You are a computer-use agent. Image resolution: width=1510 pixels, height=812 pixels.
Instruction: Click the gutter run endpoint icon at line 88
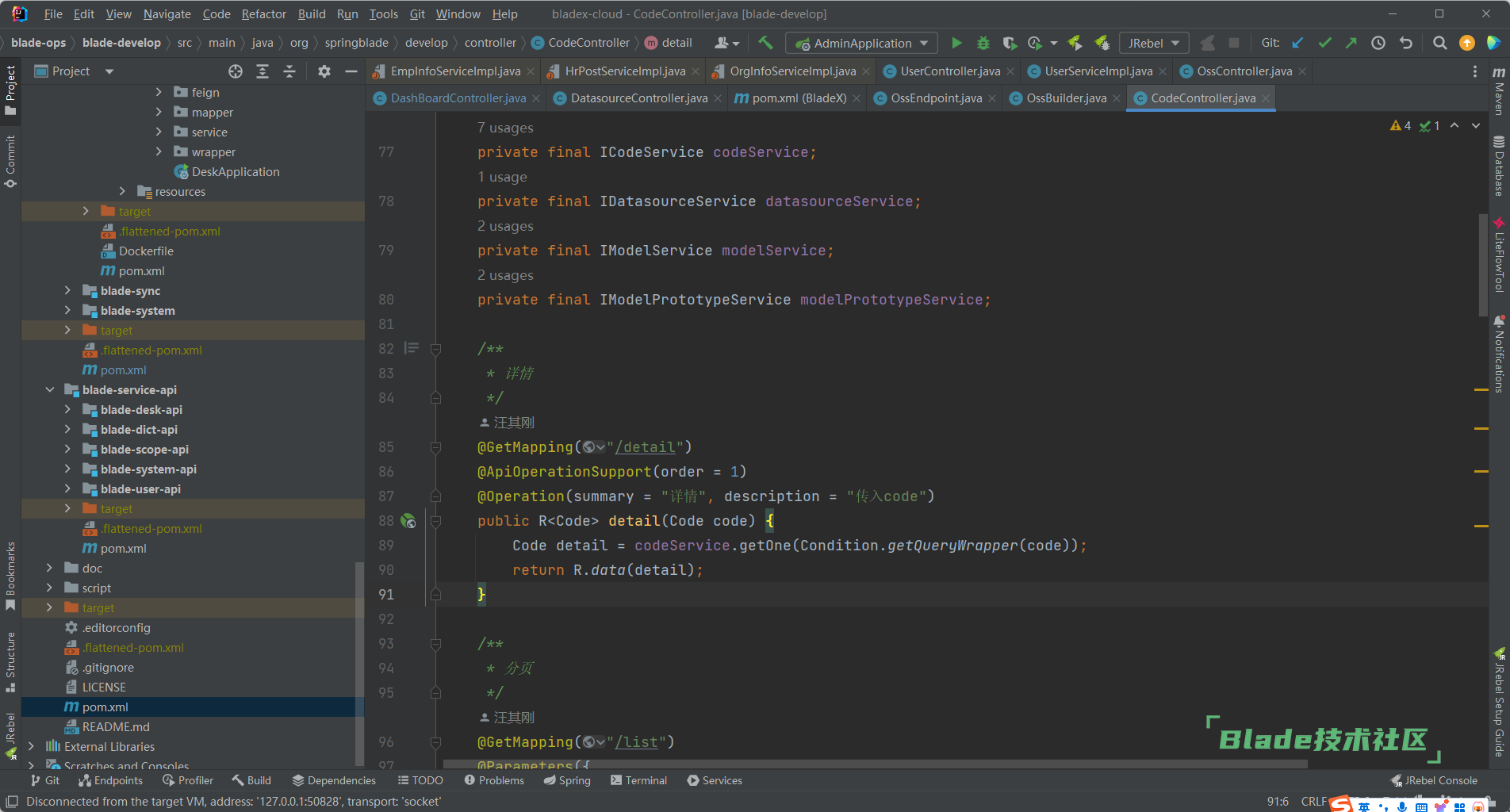(408, 521)
